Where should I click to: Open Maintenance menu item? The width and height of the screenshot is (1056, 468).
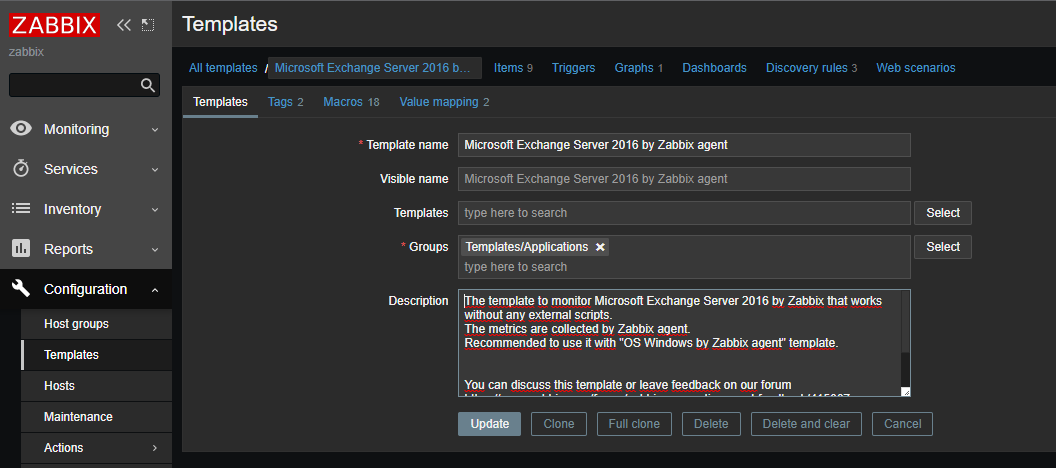point(96,417)
